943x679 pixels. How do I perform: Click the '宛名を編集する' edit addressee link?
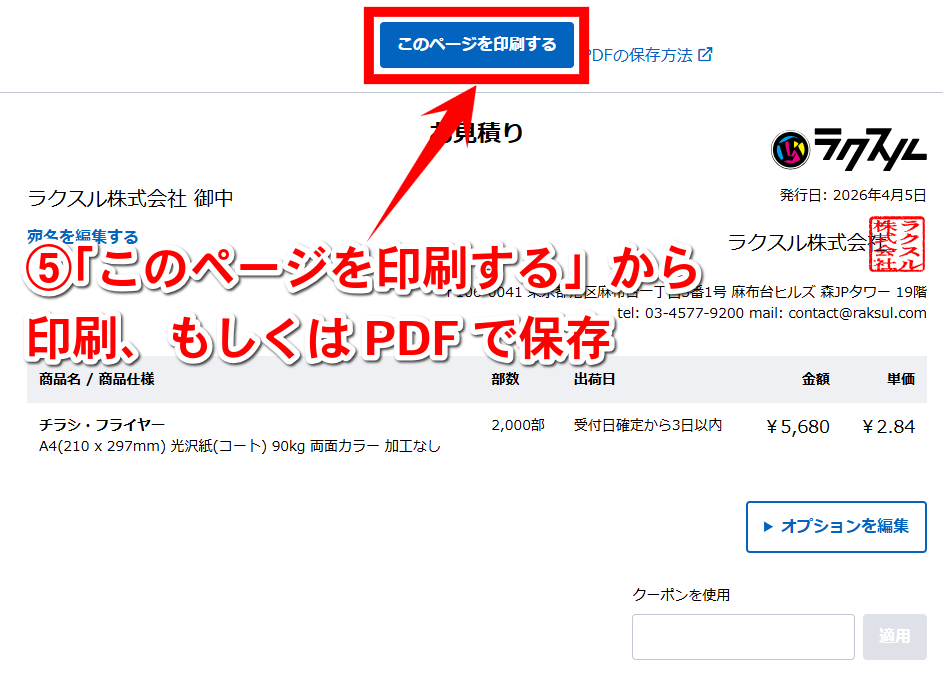click(x=82, y=237)
